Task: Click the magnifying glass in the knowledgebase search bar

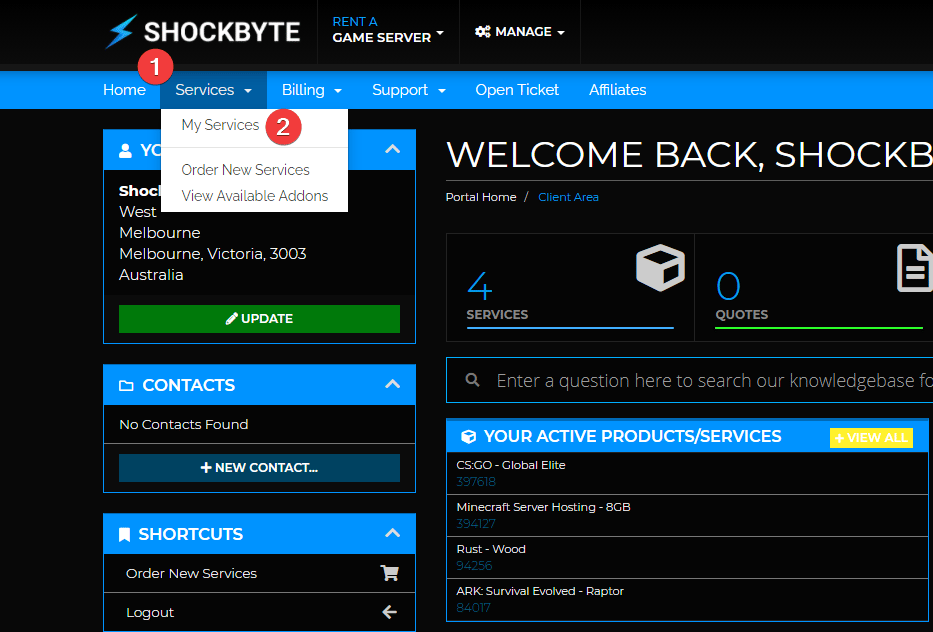Action: [x=472, y=380]
